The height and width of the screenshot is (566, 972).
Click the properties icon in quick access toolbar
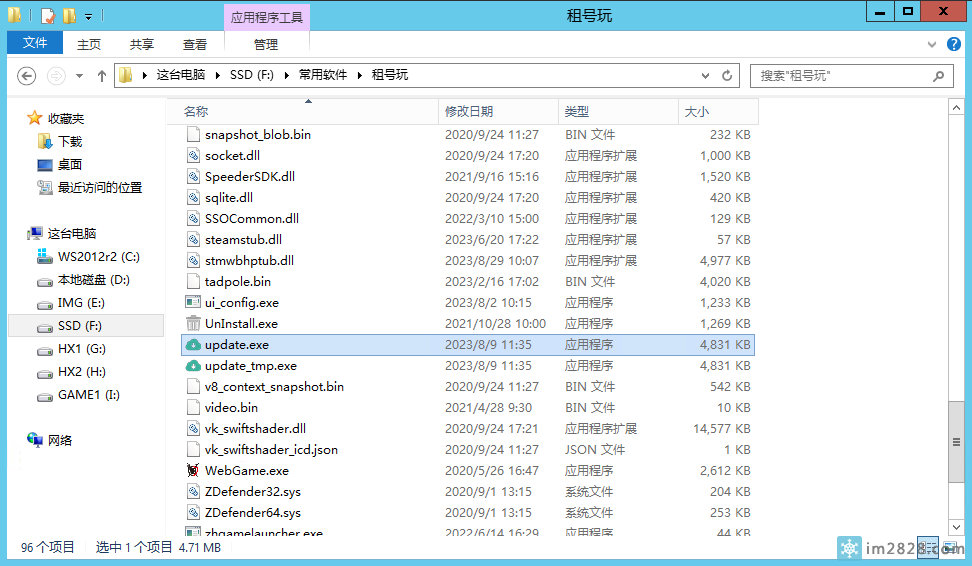click(48, 15)
